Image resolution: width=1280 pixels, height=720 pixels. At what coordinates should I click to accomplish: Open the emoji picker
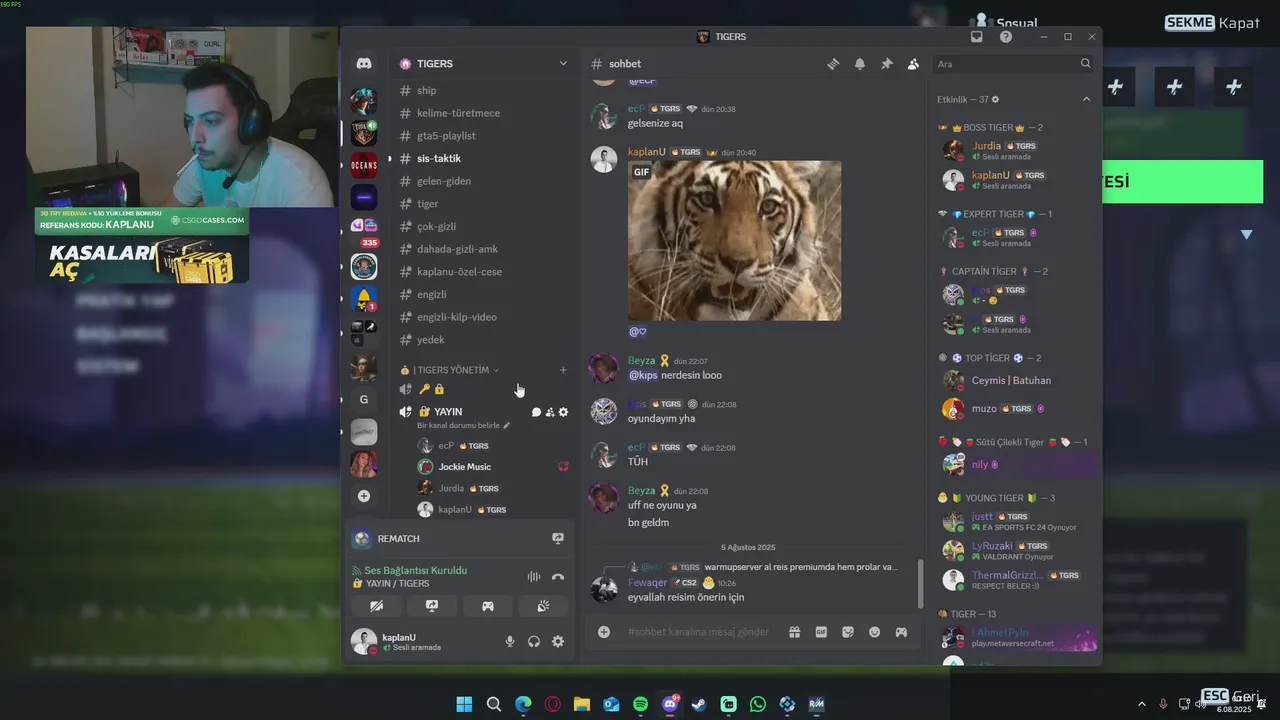click(x=874, y=632)
